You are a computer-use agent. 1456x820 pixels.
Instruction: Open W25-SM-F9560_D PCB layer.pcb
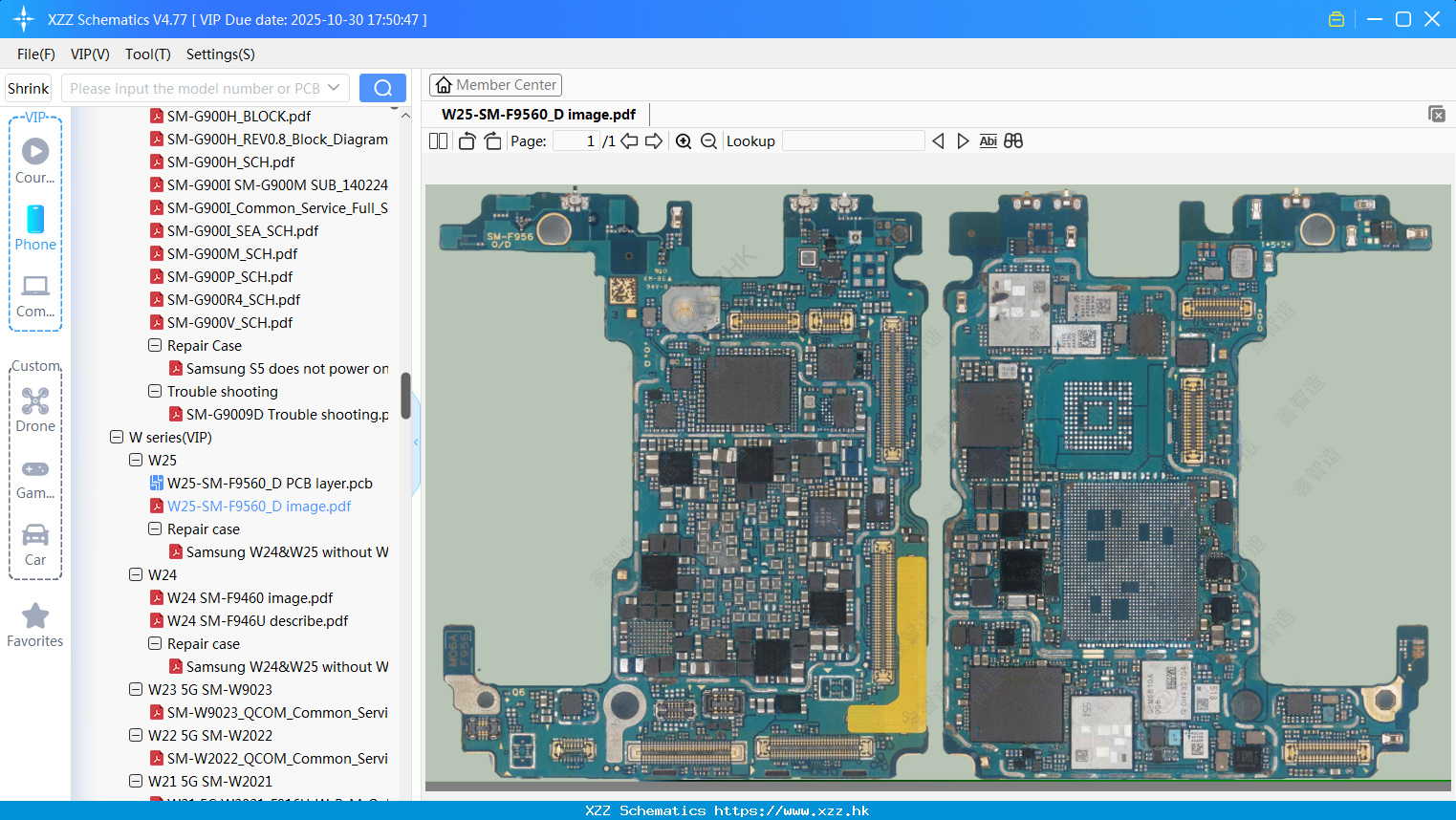coord(270,483)
